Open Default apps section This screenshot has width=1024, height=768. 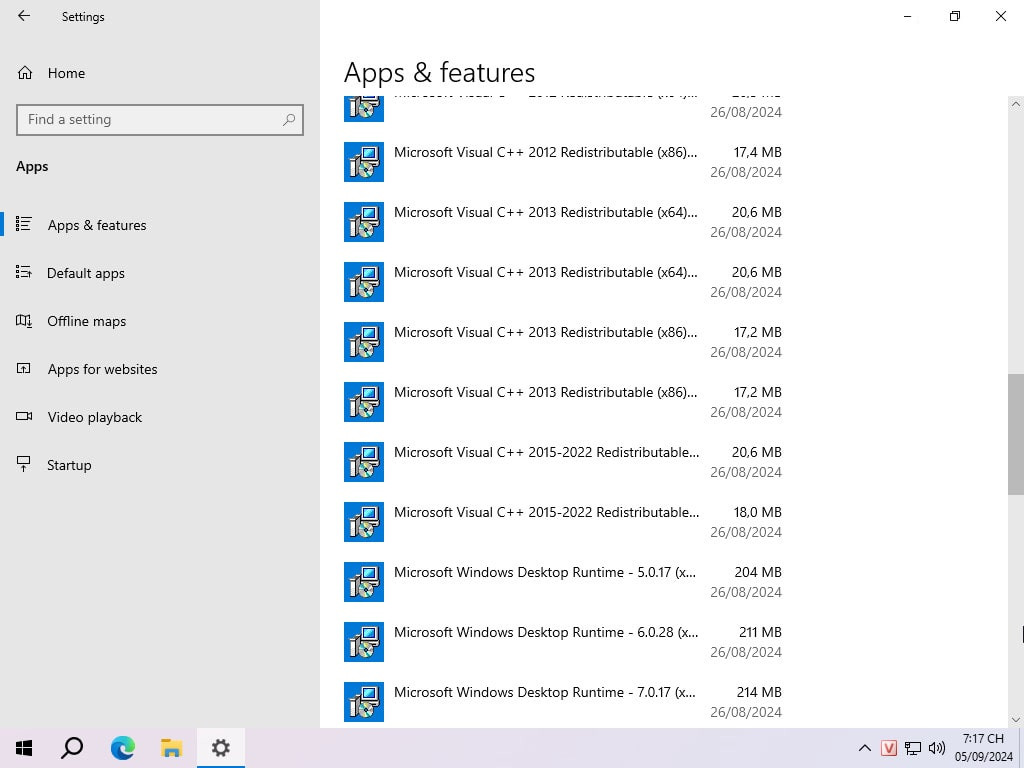(85, 273)
